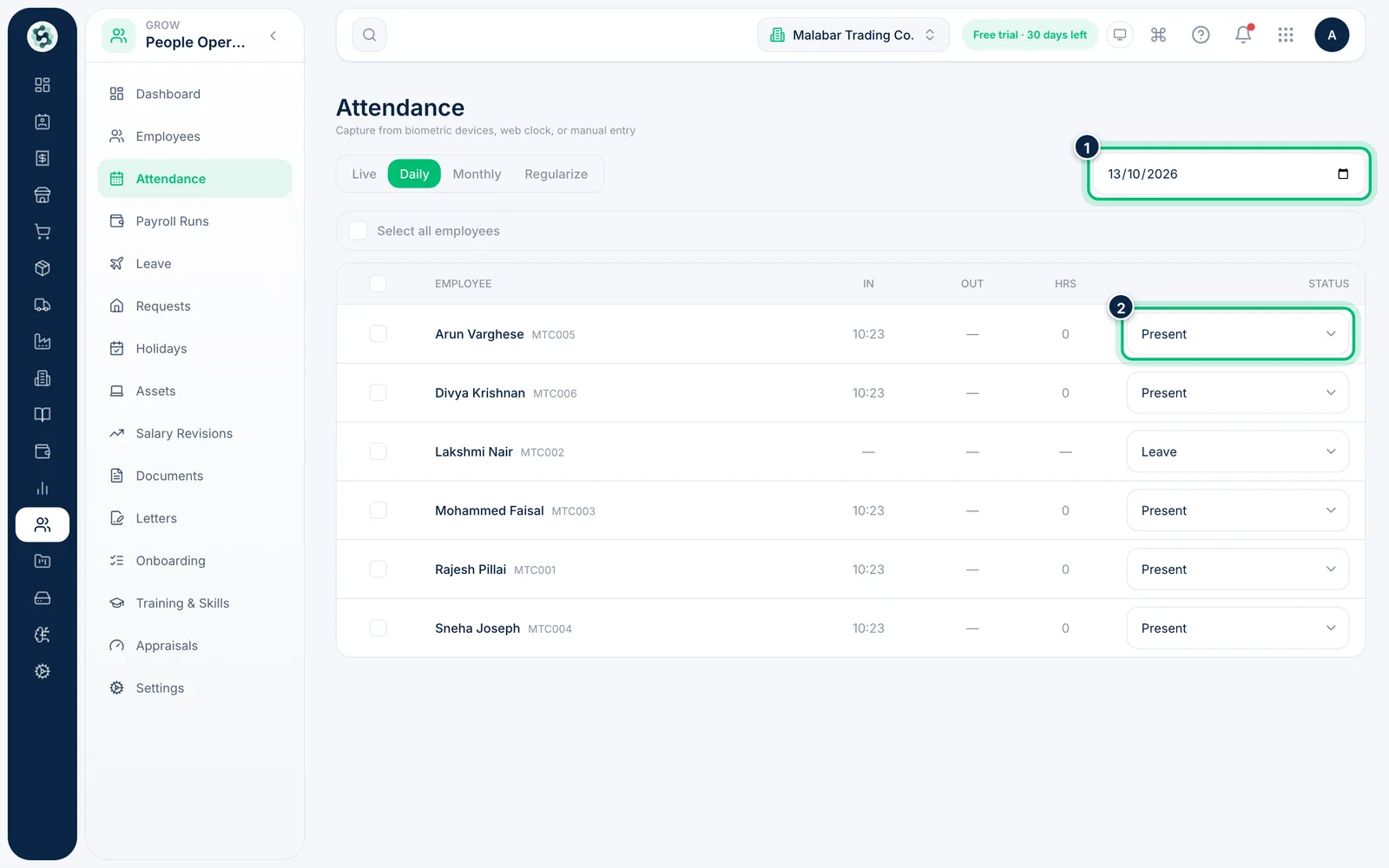
Task: Click the Free trial 30 days left badge
Action: [x=1030, y=35]
